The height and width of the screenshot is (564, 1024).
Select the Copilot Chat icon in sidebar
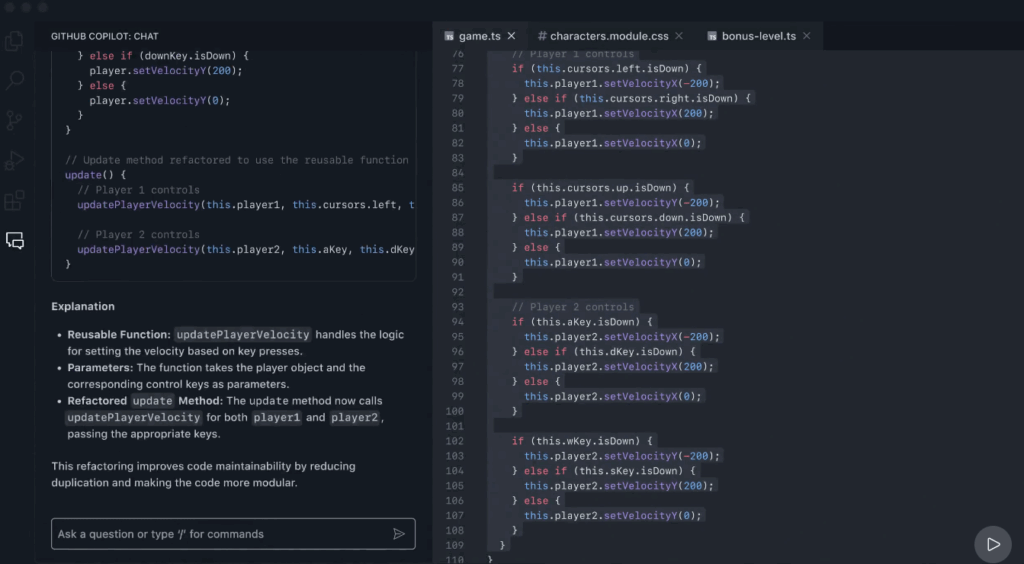(x=15, y=241)
